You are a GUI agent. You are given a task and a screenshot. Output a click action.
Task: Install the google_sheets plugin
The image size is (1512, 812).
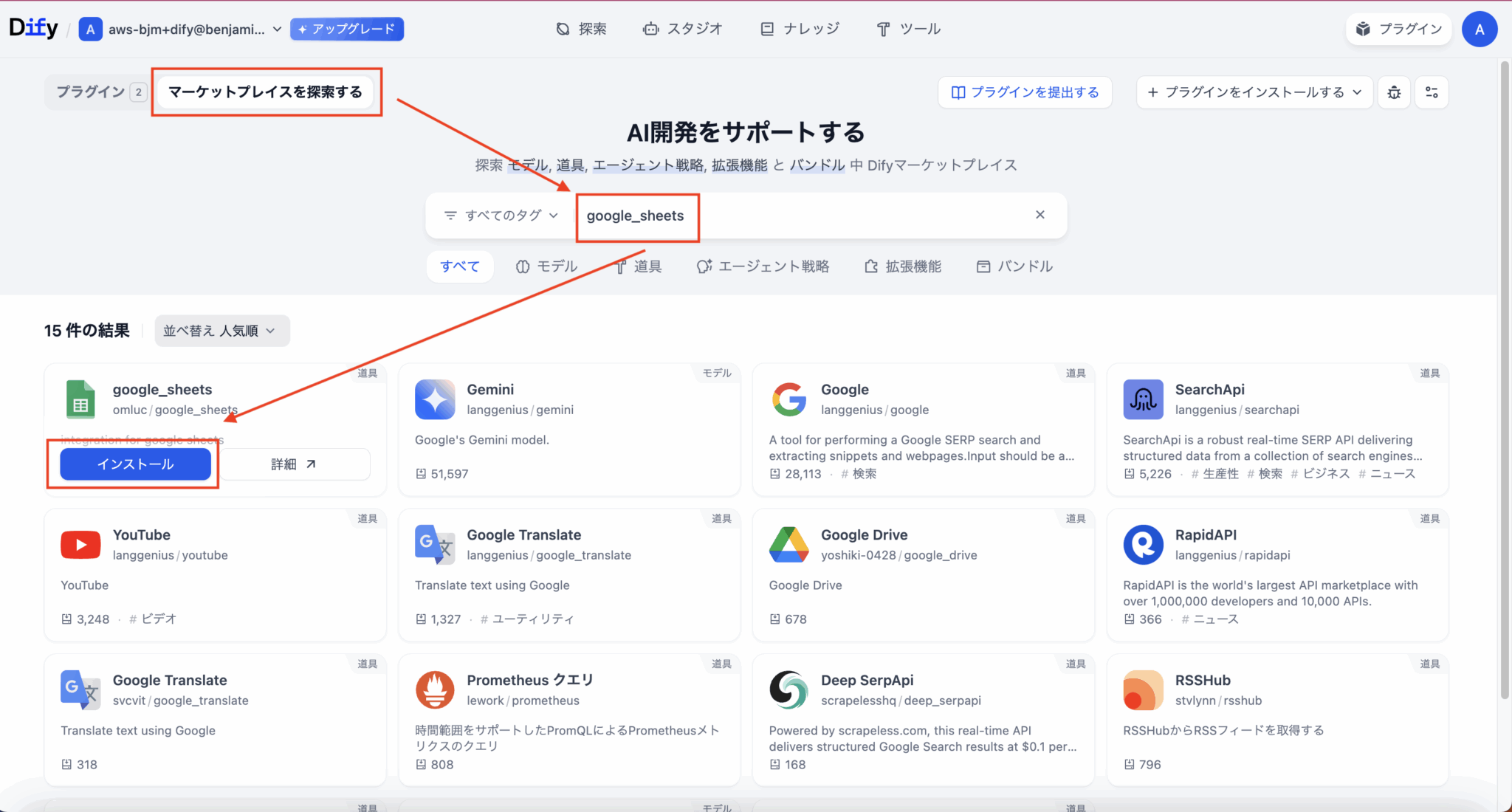pos(135,464)
